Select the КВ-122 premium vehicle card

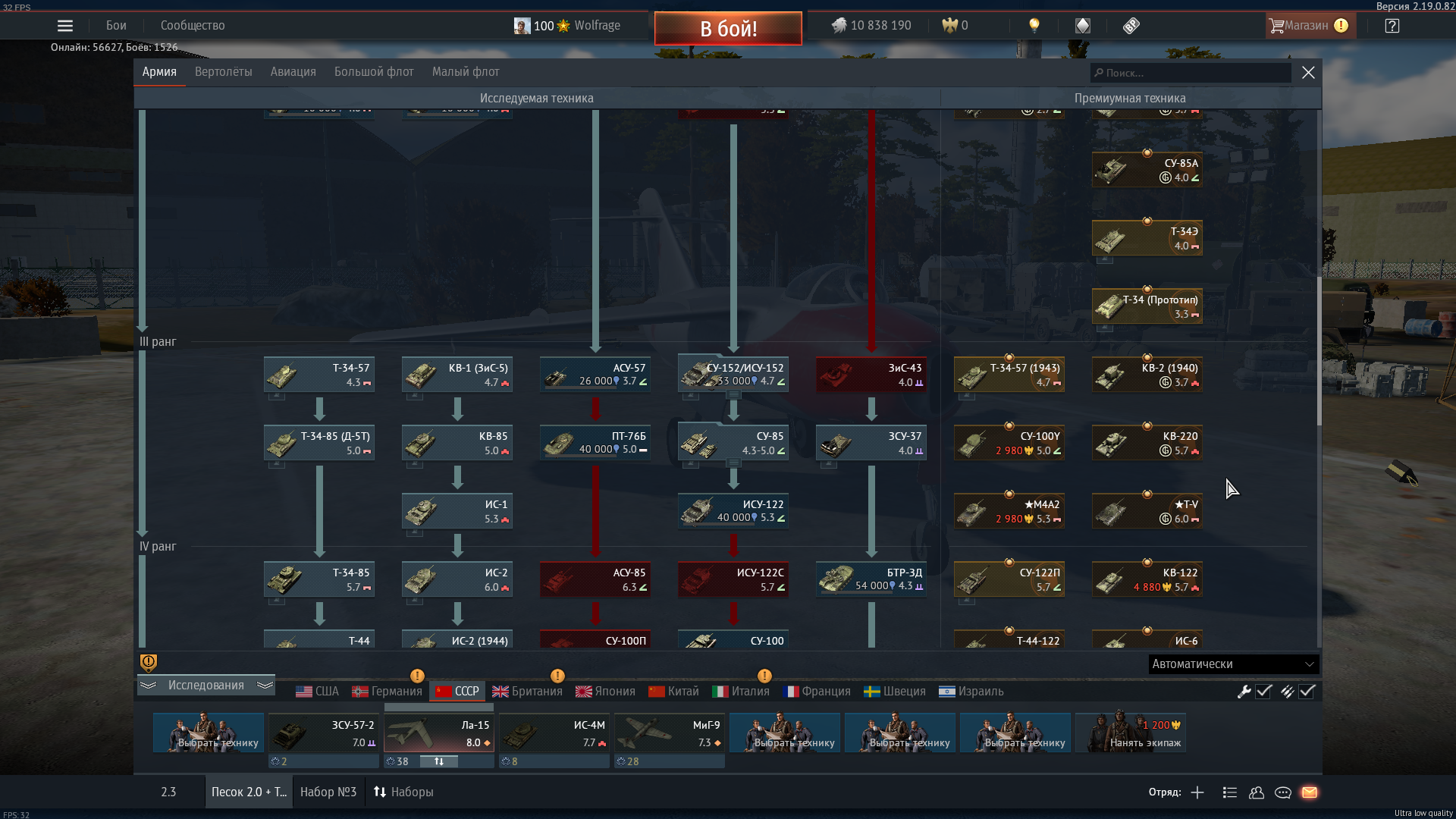tap(1147, 579)
